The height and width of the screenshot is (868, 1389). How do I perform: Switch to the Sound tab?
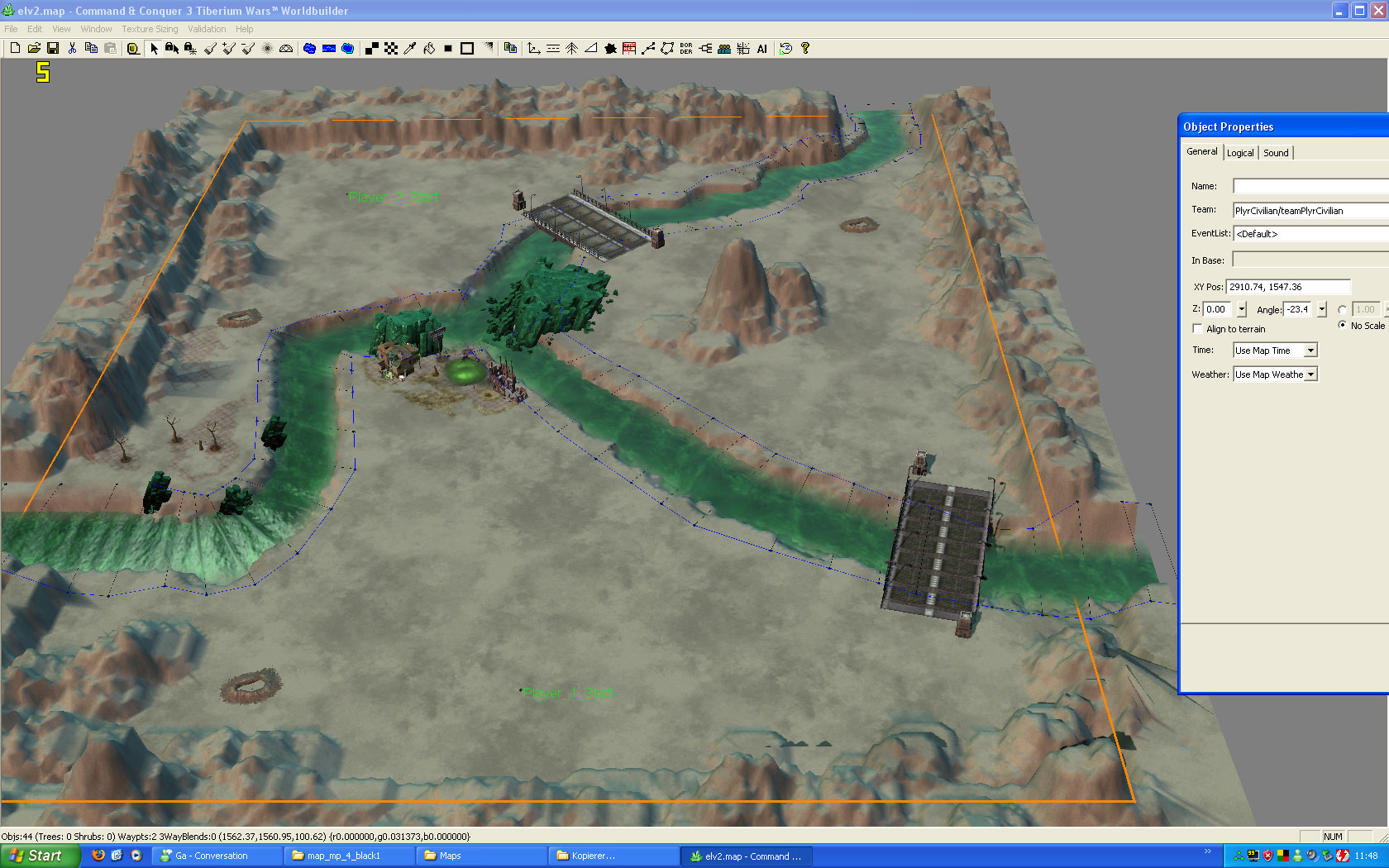[1276, 153]
